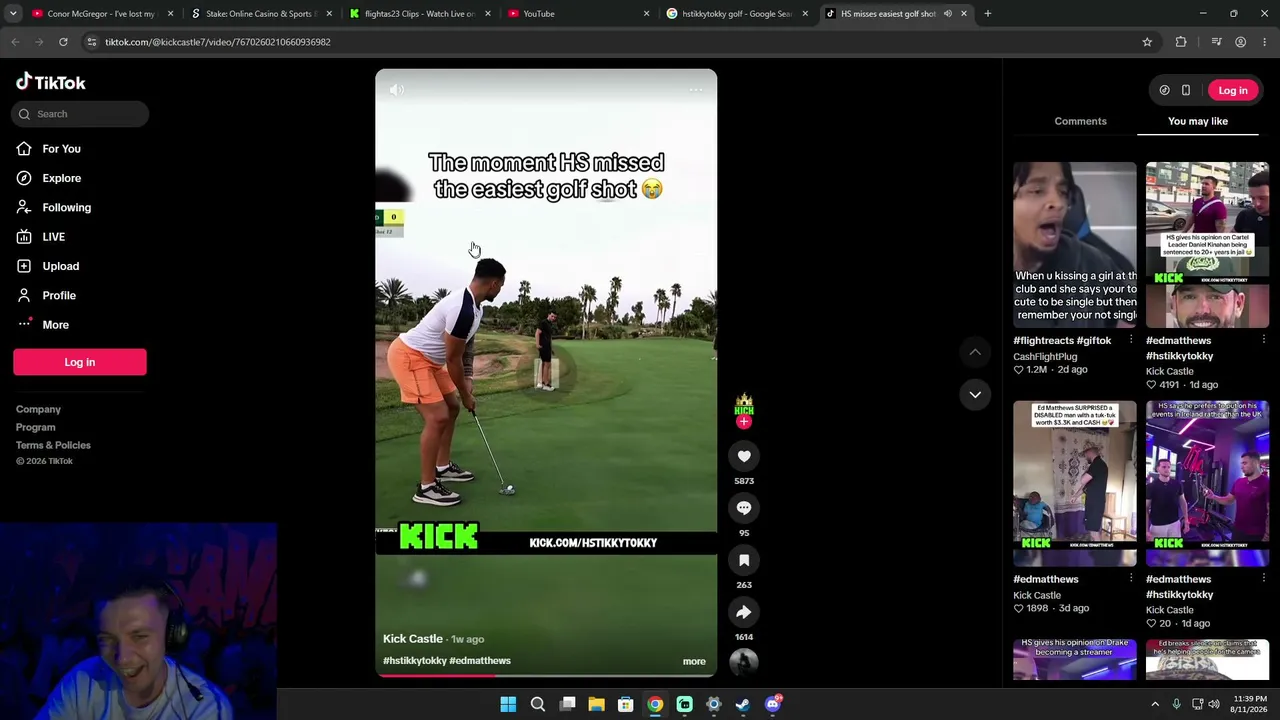Follow Kick Castle with the red plus
The height and width of the screenshot is (720, 1280).
pos(743,422)
